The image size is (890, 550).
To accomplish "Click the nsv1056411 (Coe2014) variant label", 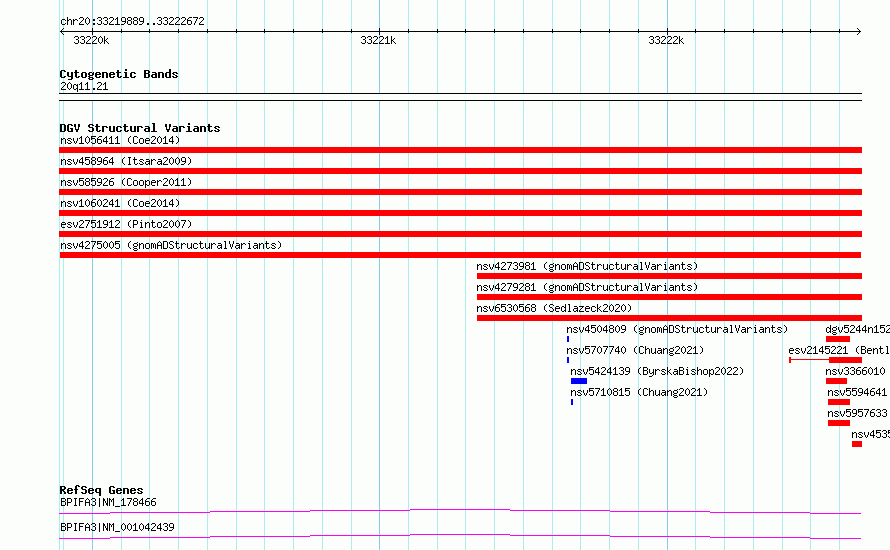I will pos(120,140).
